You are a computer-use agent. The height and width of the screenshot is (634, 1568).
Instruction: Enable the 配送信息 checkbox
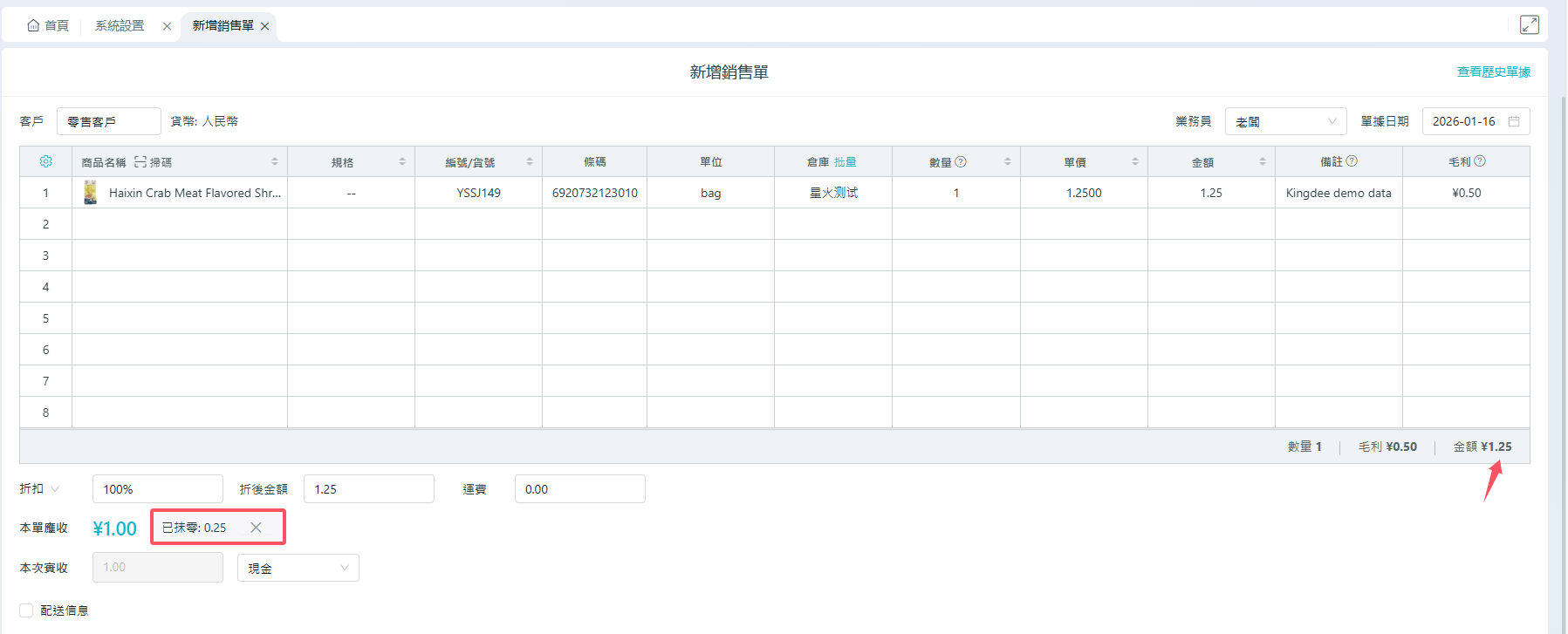(x=26, y=610)
